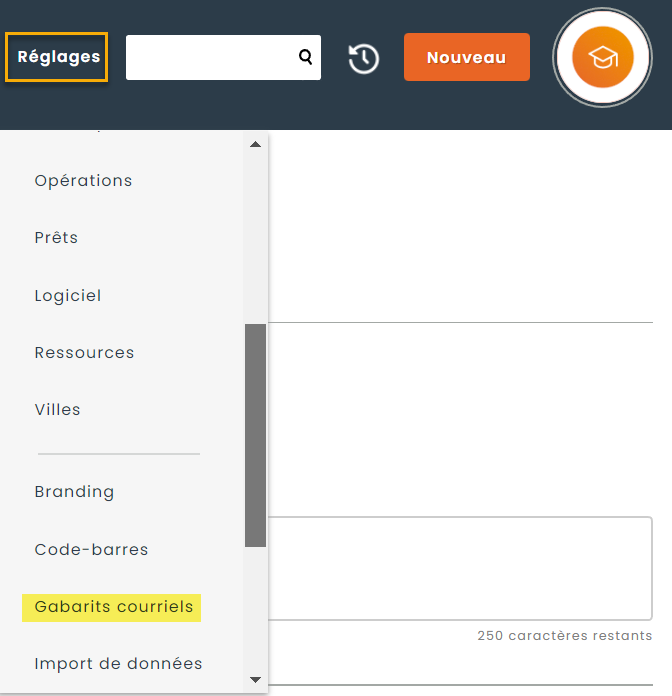Open the Réglages dropdown menu
672x696 pixels.
tap(59, 57)
